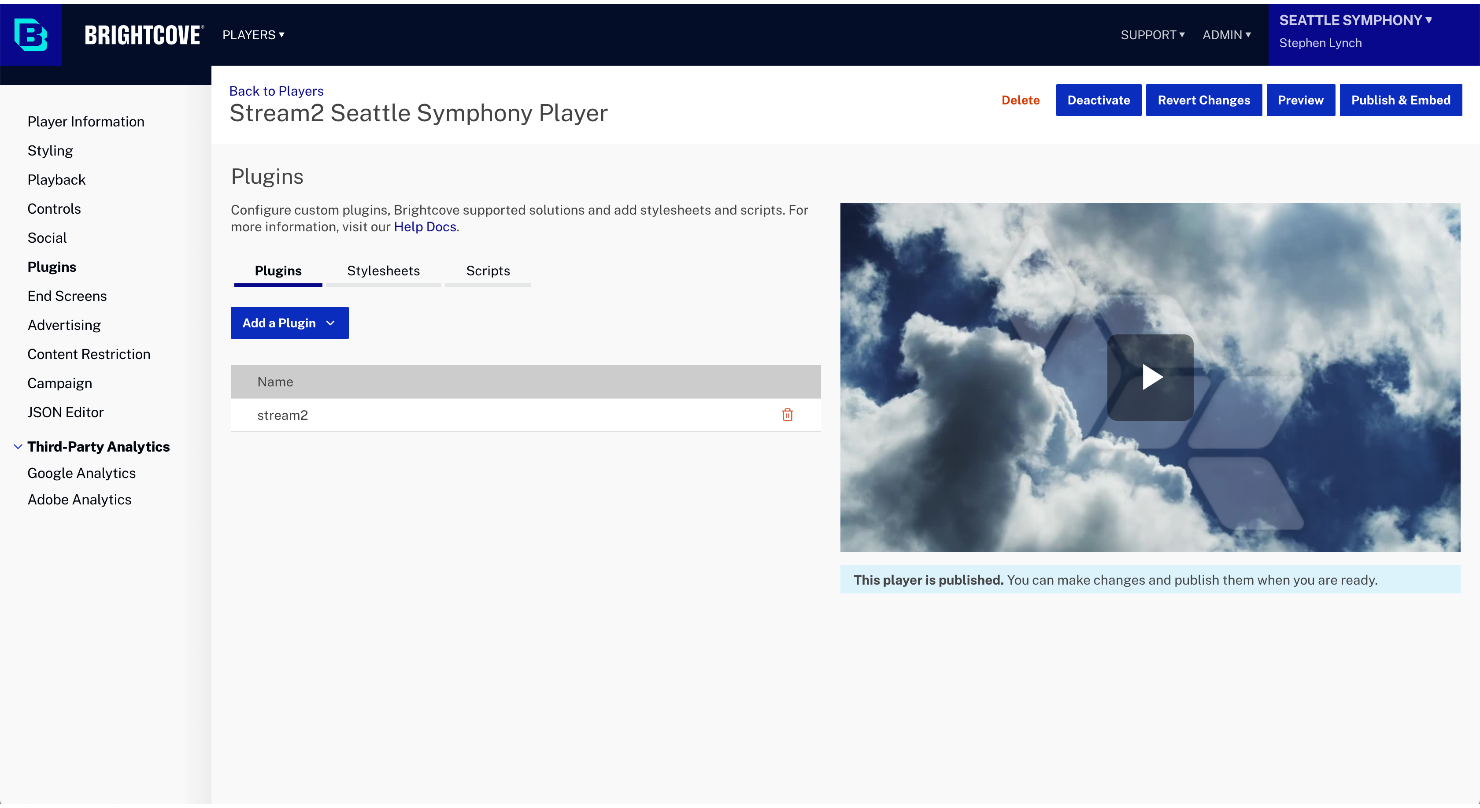This screenshot has width=1480, height=808.
Task: Open the Admin dropdown menu
Action: [1226, 35]
